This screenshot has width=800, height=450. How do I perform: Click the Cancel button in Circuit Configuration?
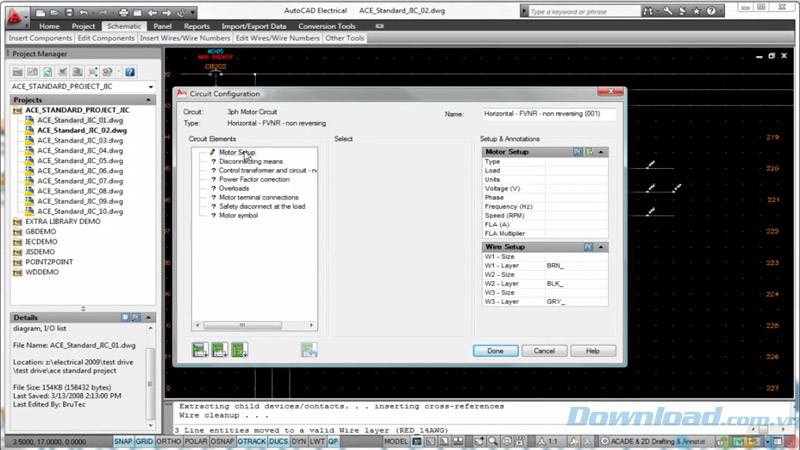(544, 351)
